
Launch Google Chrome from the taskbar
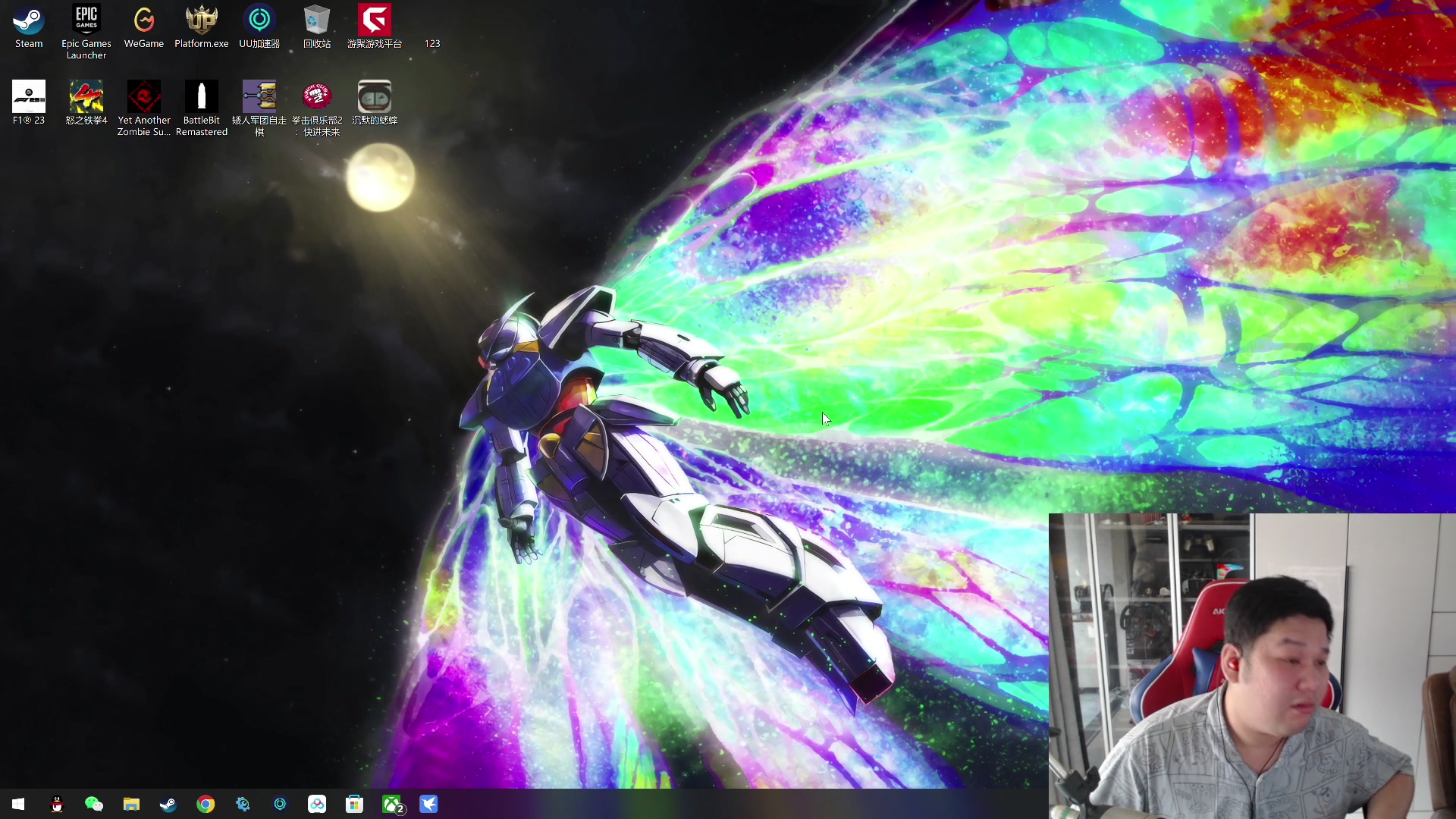click(x=206, y=804)
